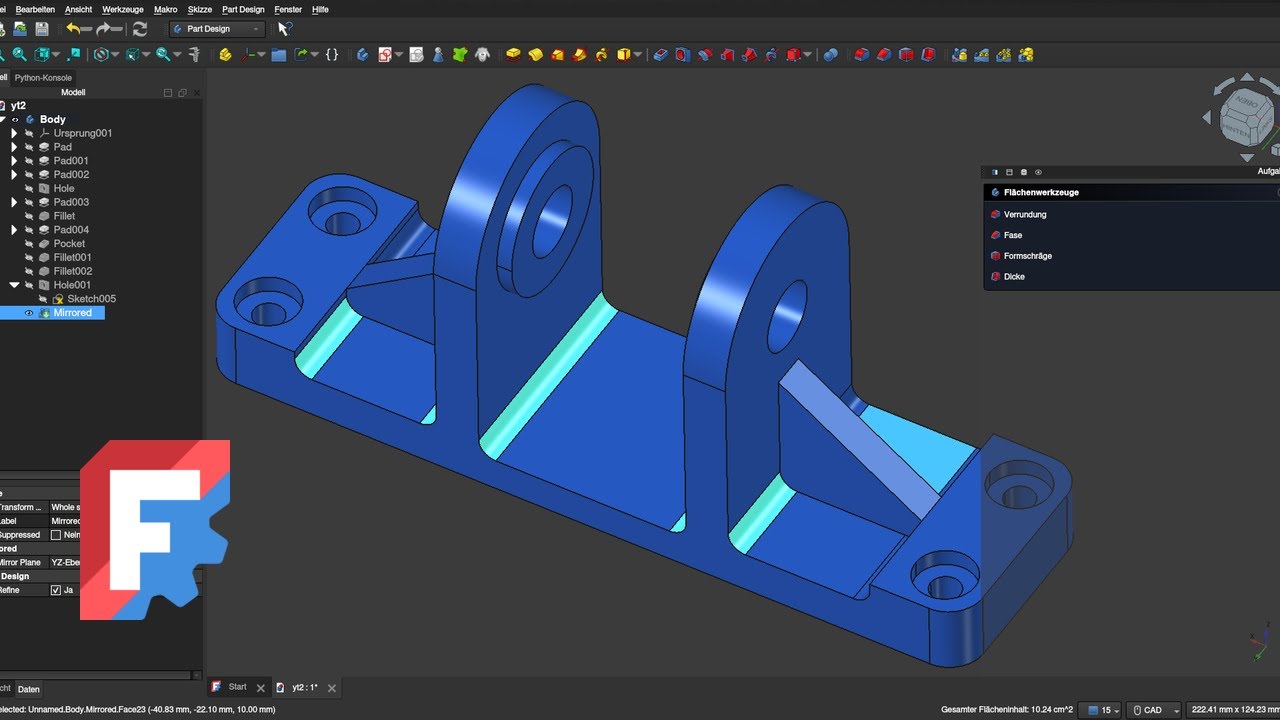Click the Draft toolbar icon

tap(906, 55)
